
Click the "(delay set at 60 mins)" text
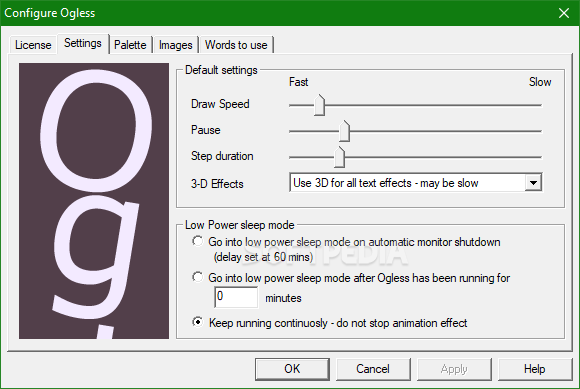[x=263, y=257]
